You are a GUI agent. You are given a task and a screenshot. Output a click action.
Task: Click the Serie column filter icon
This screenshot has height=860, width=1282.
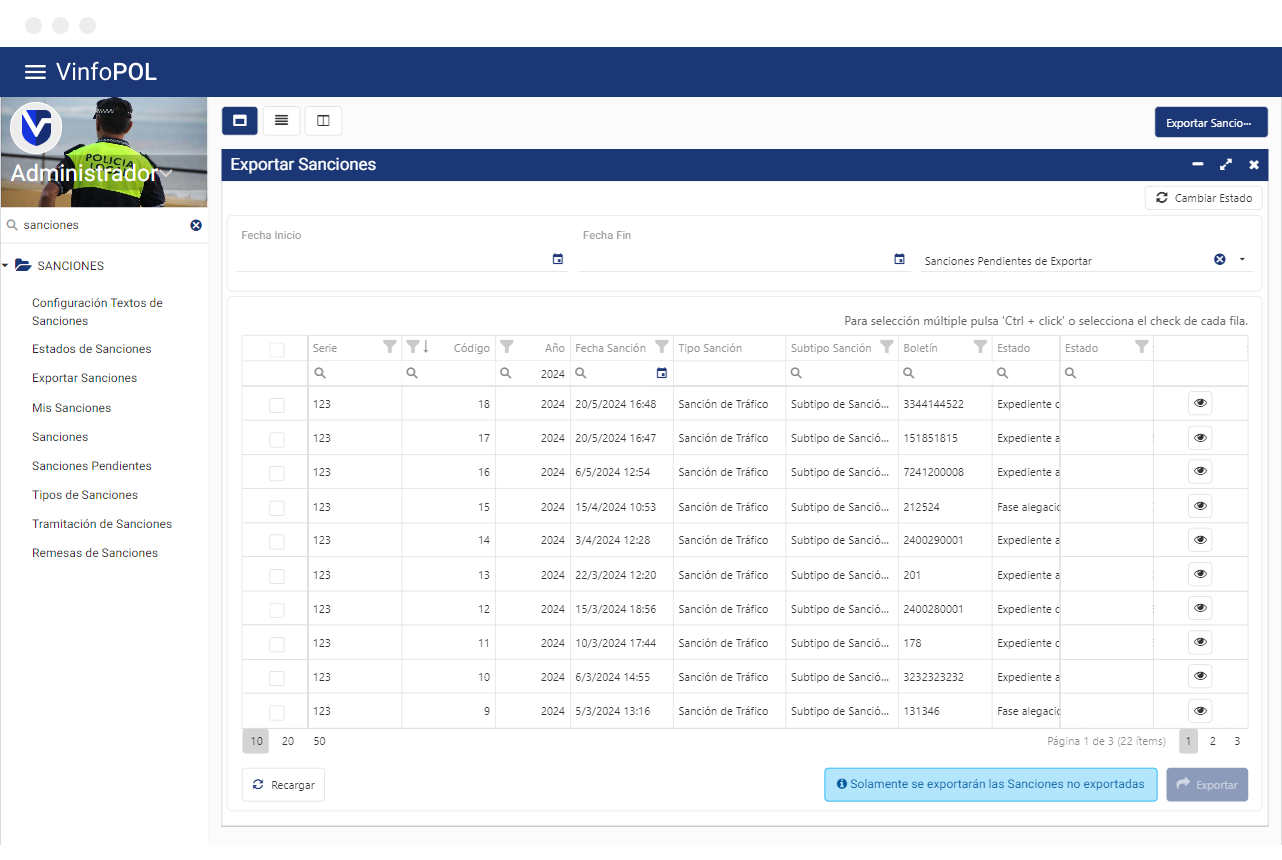390,347
